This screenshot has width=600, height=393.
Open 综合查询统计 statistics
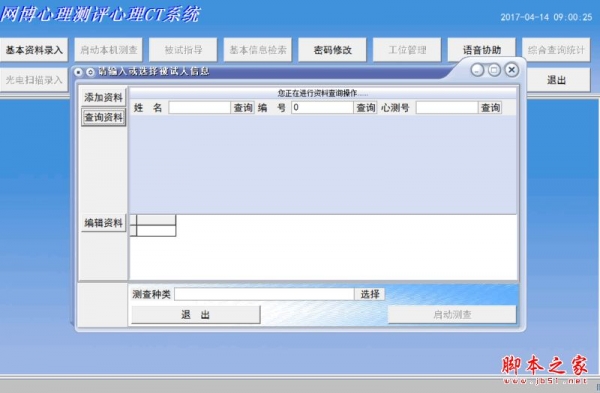(556, 50)
